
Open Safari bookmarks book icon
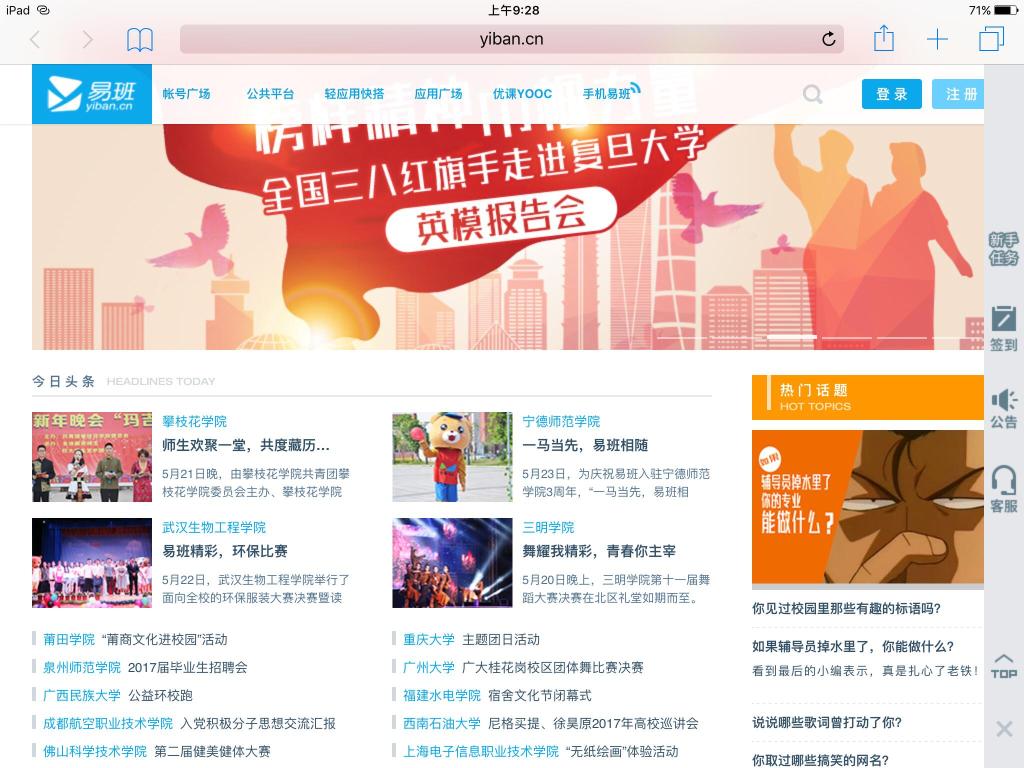tap(140, 39)
